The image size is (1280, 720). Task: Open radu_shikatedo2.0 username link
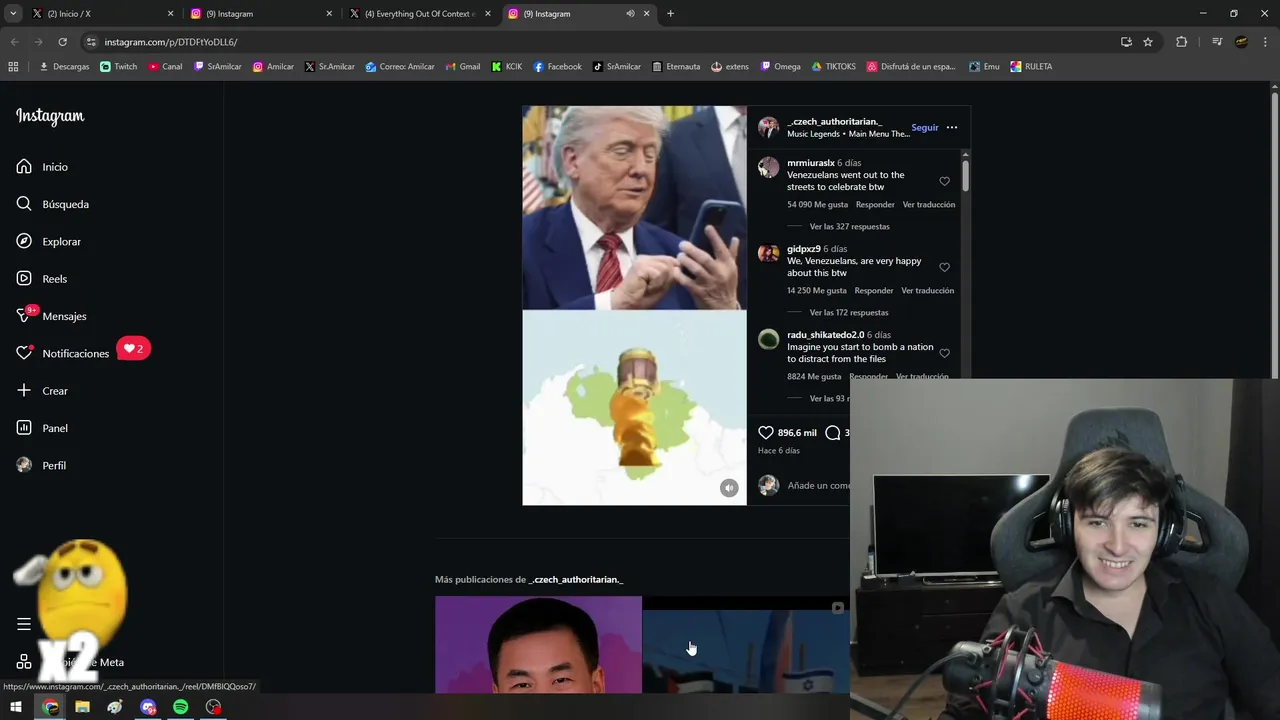point(825,335)
